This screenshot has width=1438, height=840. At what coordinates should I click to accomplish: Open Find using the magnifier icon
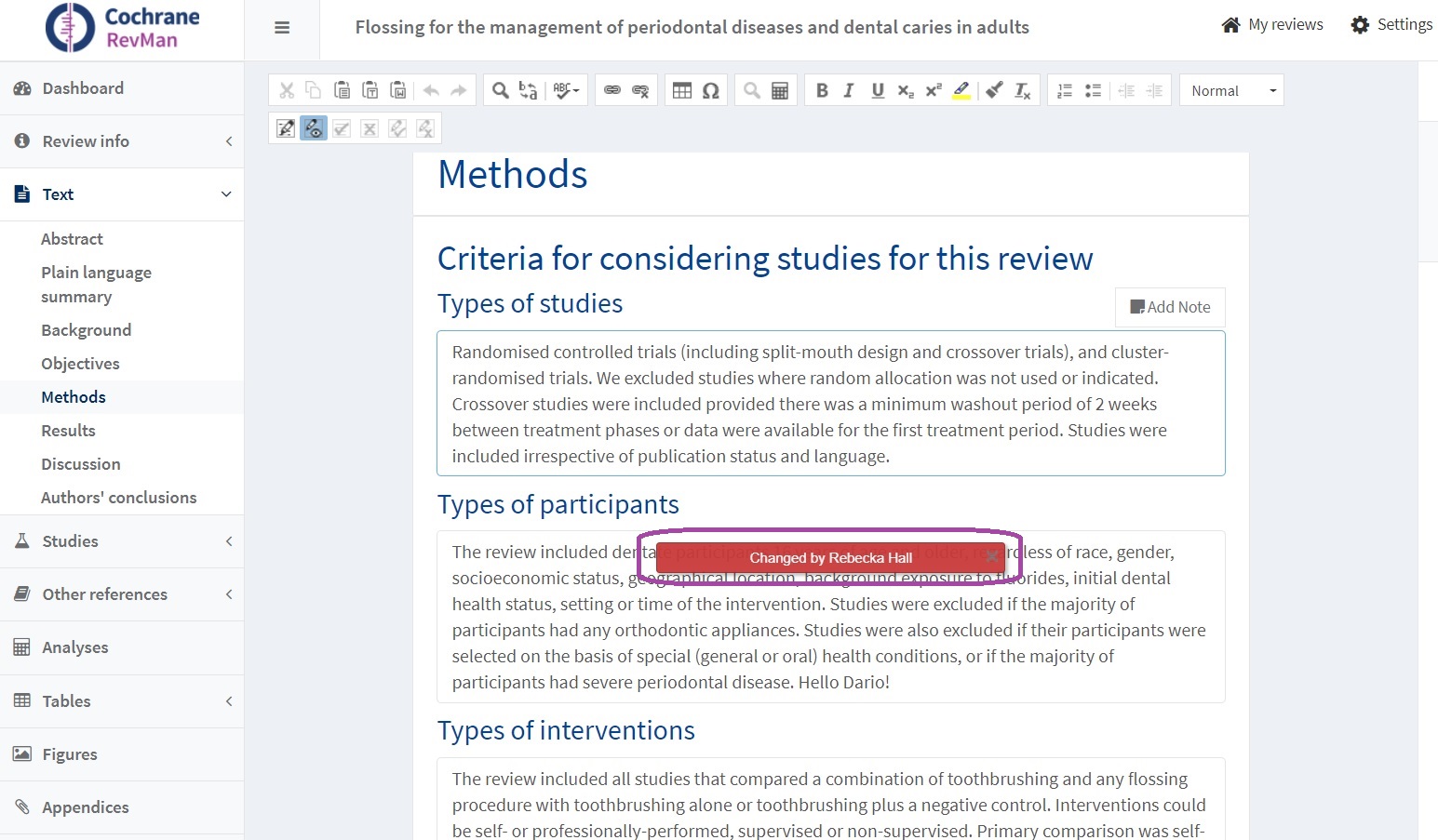(x=501, y=90)
